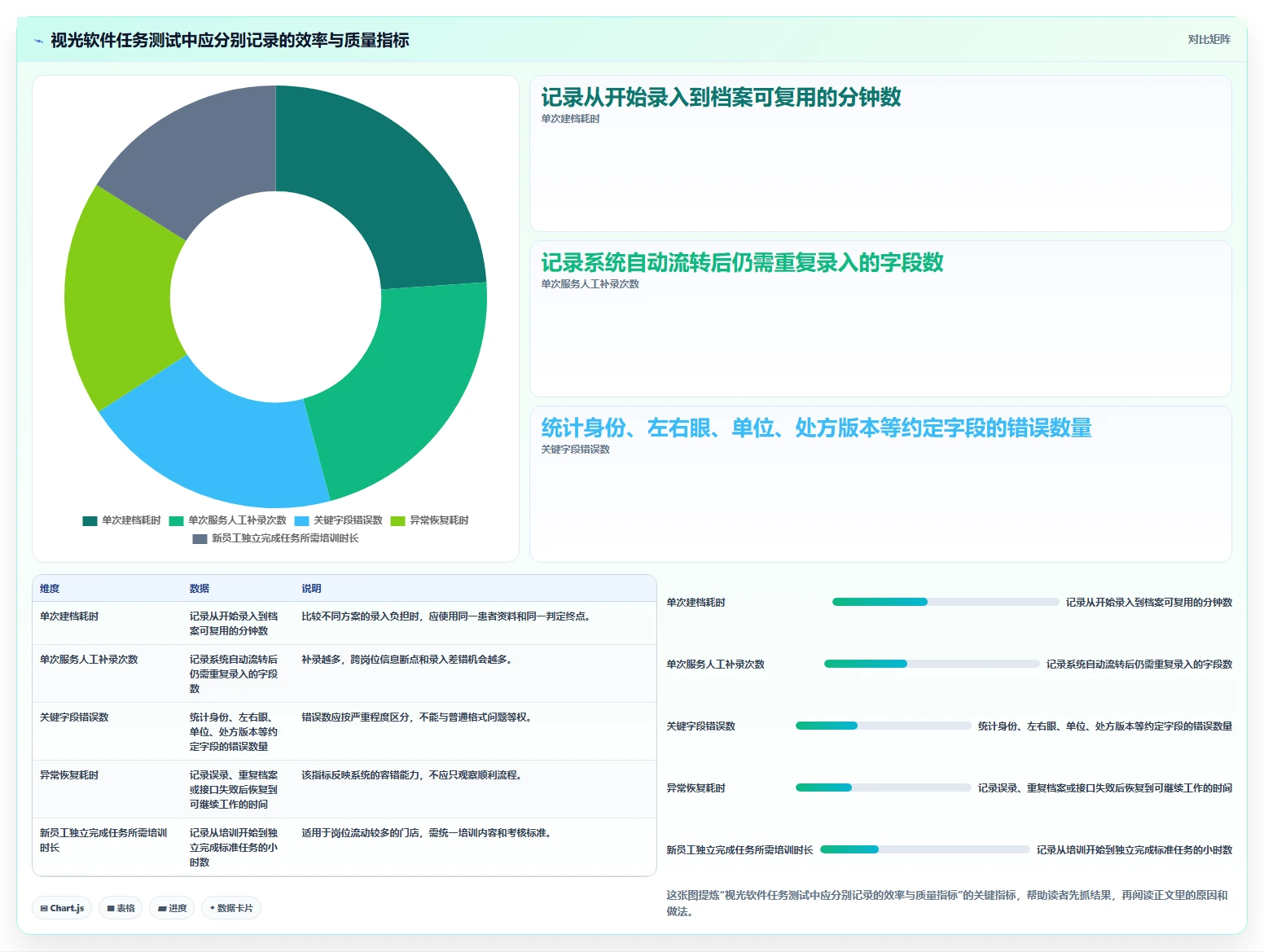This screenshot has width=1264, height=952.
Task: Click the 异常恢复耗时 progress bar
Action: (883, 787)
